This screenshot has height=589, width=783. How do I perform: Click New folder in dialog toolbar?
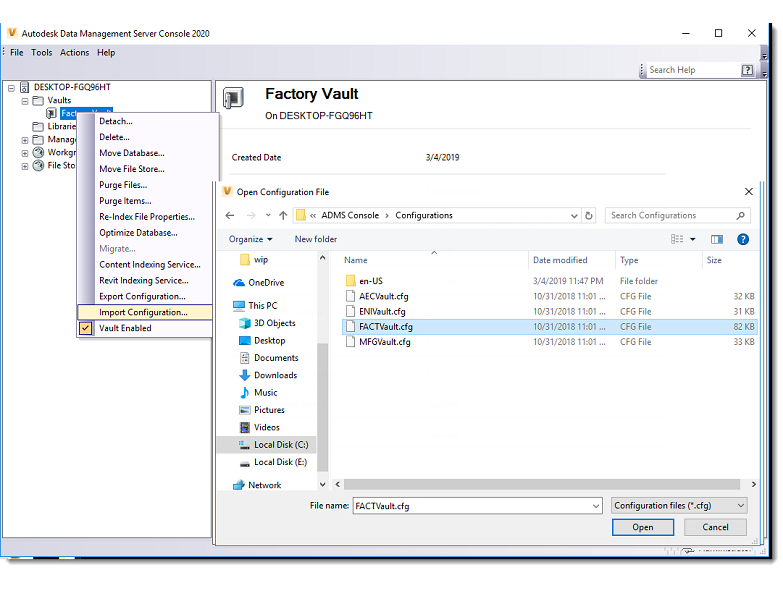coord(316,239)
